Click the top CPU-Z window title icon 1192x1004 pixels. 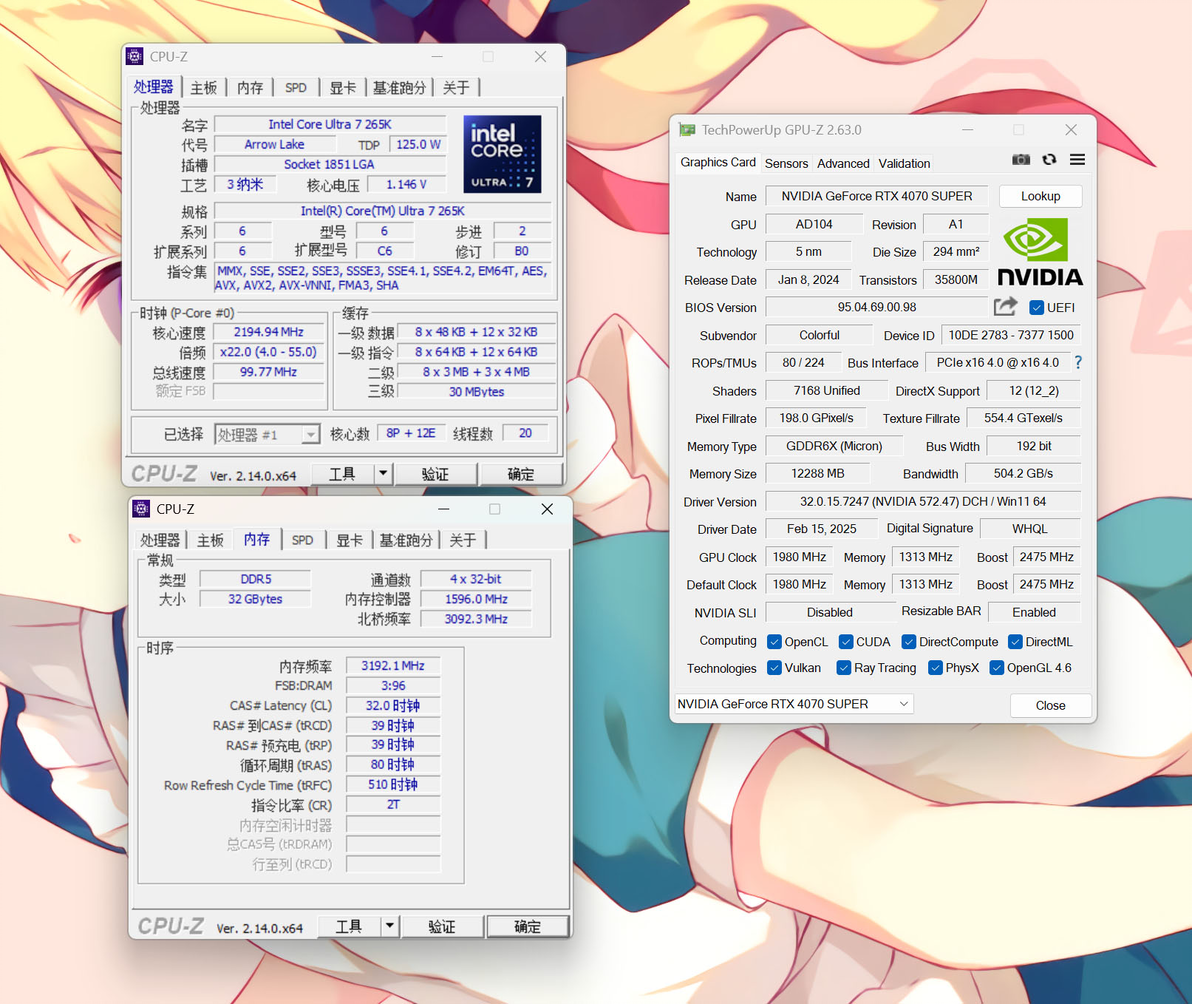click(135, 56)
